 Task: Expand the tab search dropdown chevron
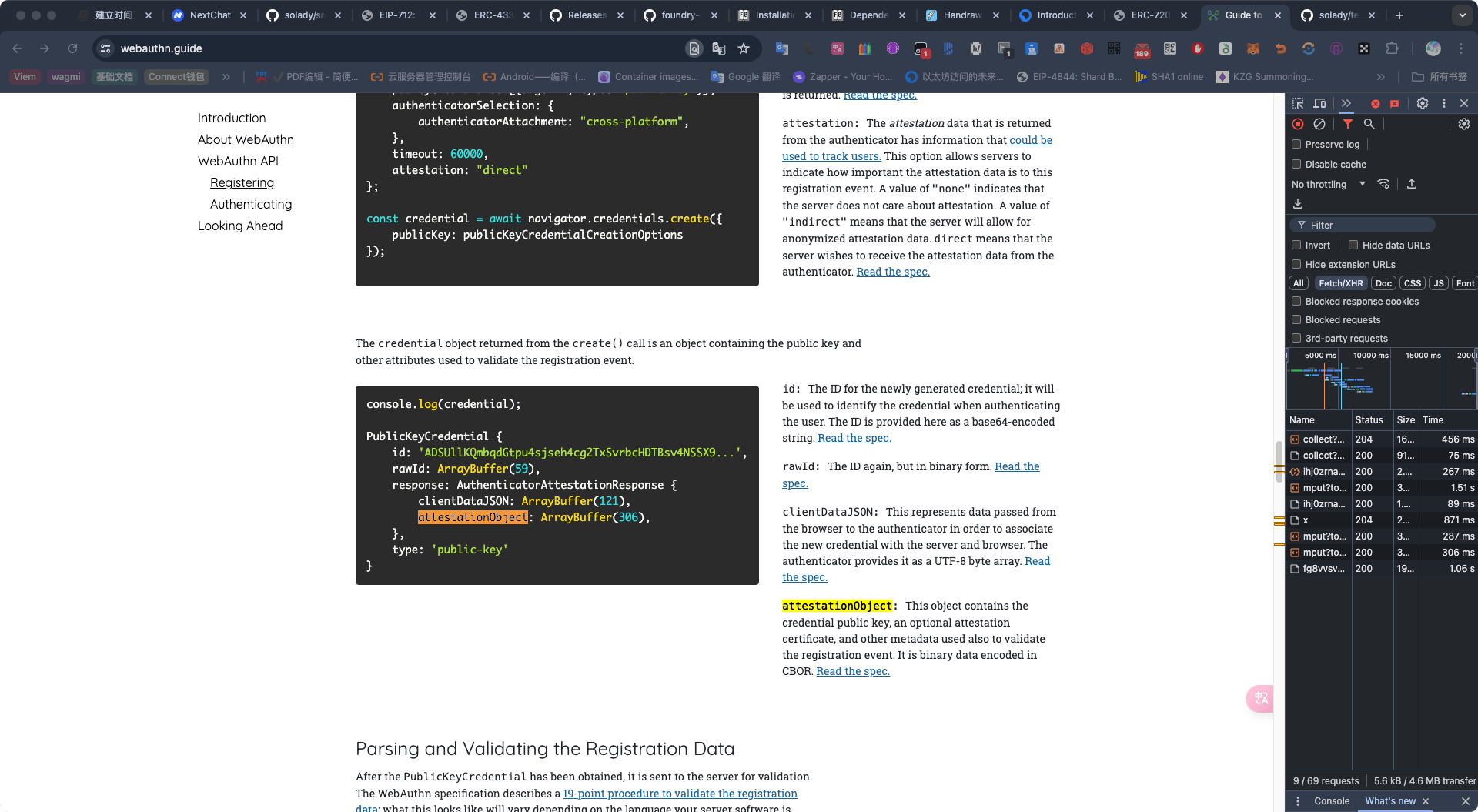coord(1463,15)
